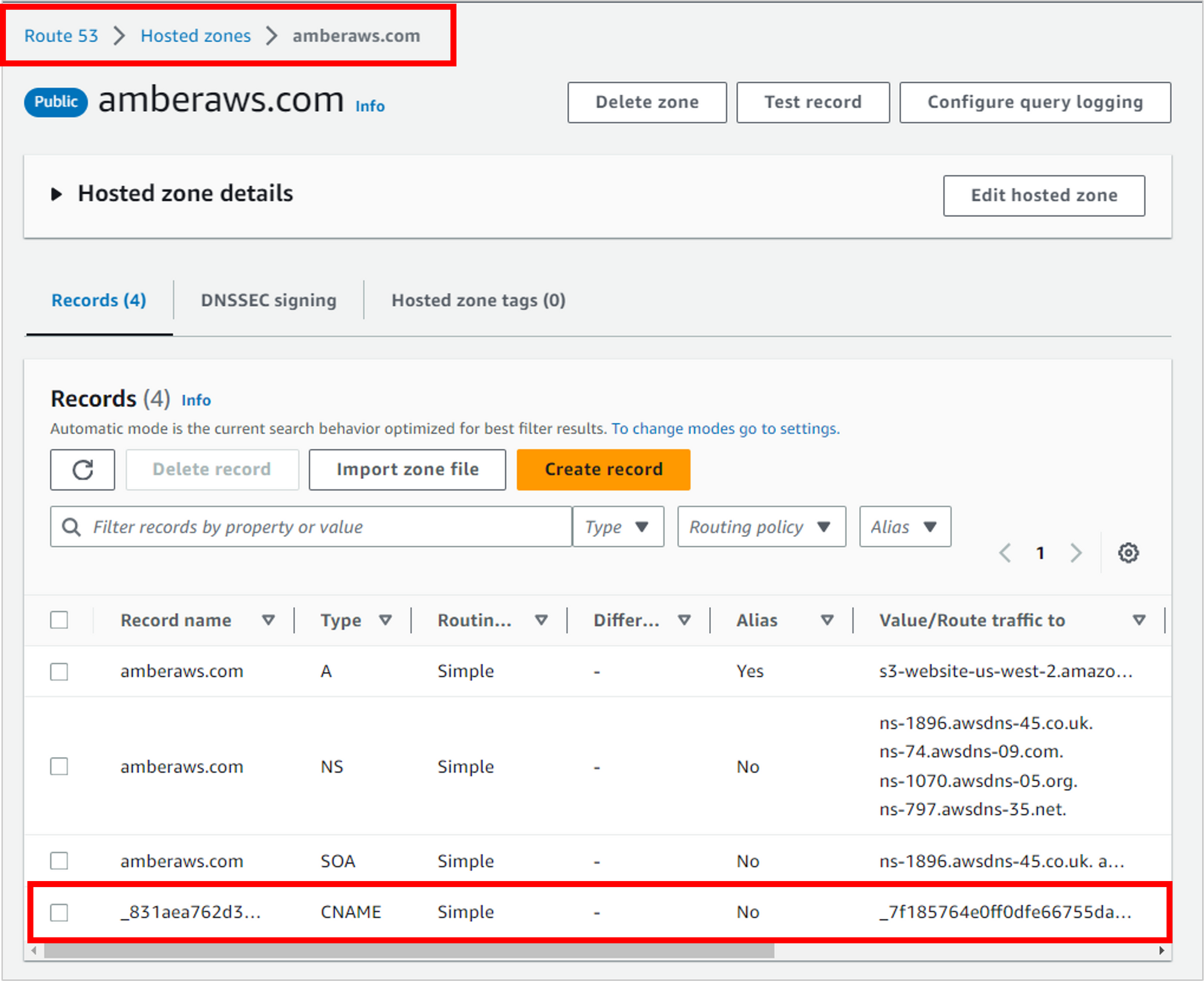Screen dimensions: 1204x981
Task: Click the SOA type cell
Action: coord(338,861)
